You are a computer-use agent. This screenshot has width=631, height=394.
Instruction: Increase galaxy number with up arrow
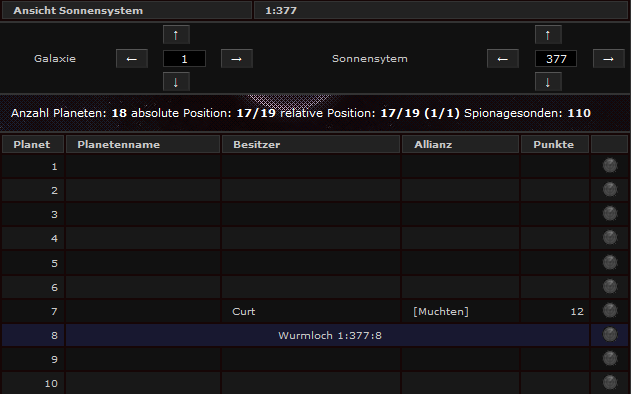click(176, 35)
